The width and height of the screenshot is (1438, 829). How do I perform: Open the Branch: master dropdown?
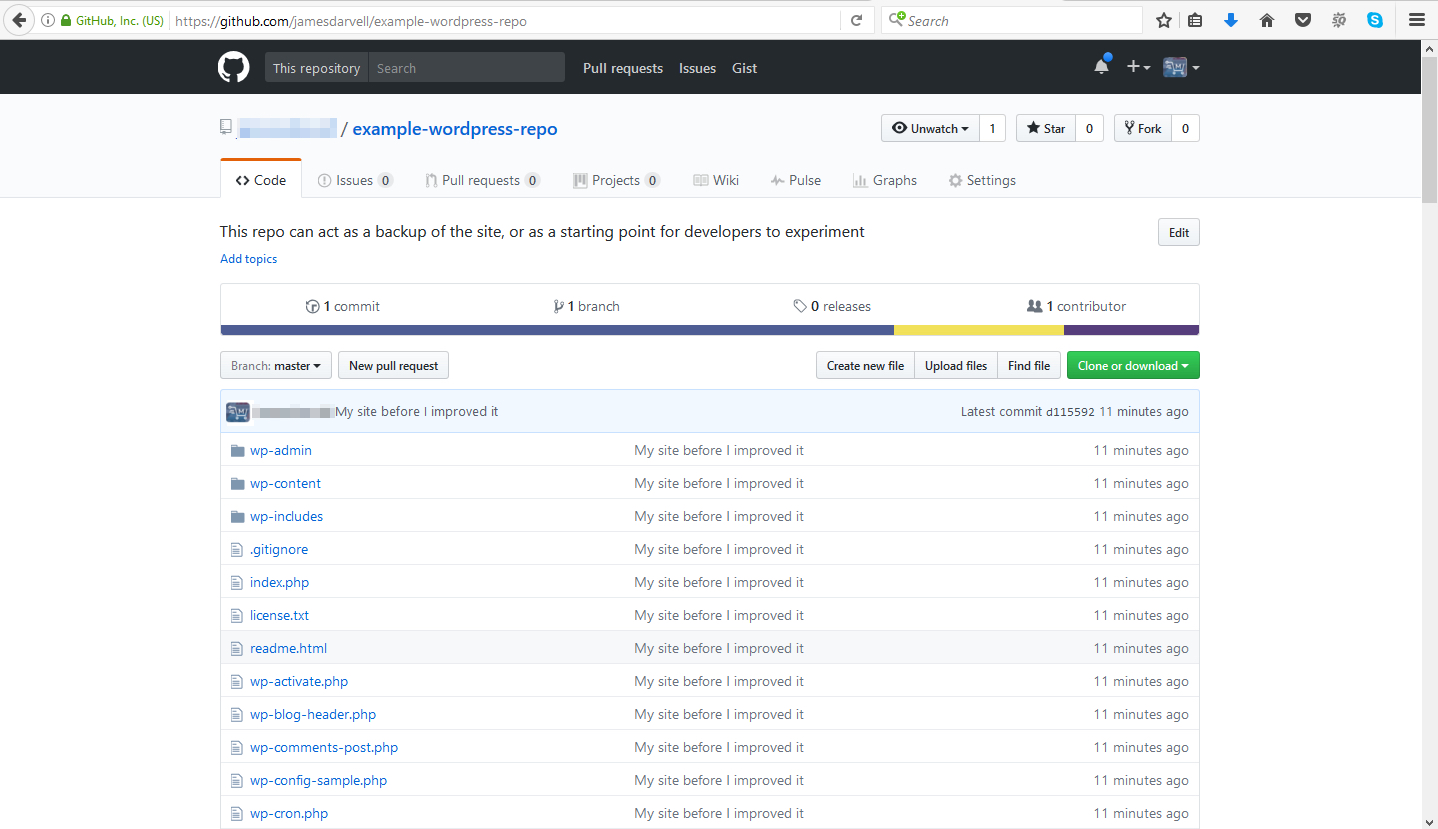pos(275,365)
